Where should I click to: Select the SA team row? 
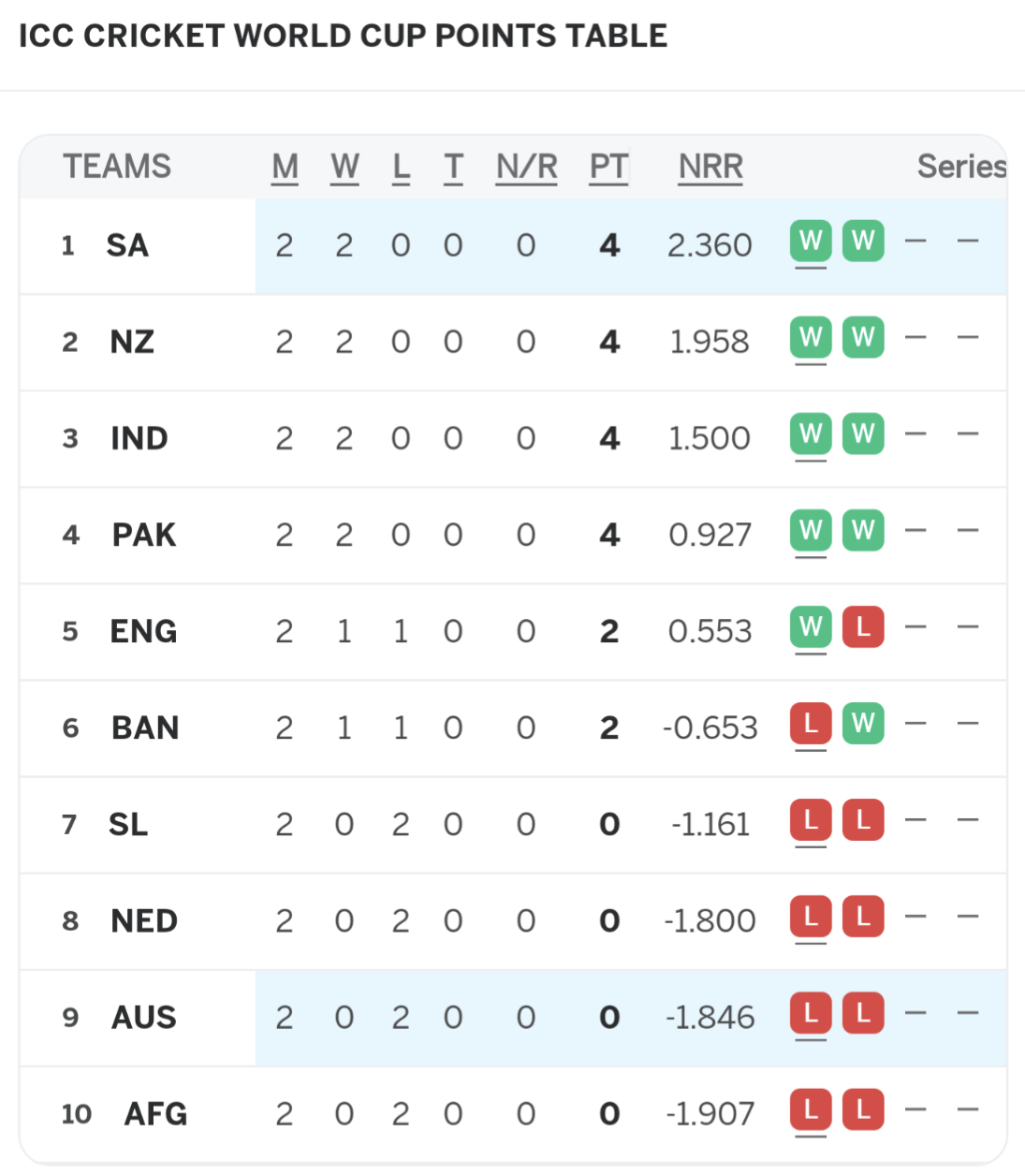pos(513,245)
